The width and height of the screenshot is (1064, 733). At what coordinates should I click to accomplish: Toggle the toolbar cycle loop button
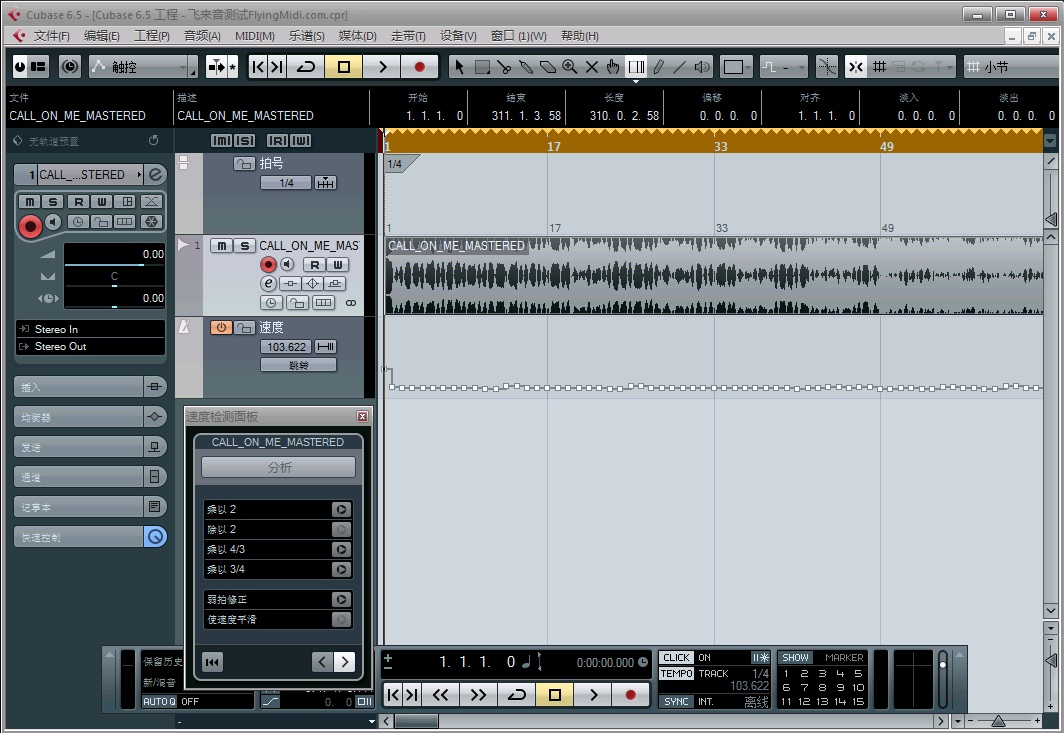(306, 67)
